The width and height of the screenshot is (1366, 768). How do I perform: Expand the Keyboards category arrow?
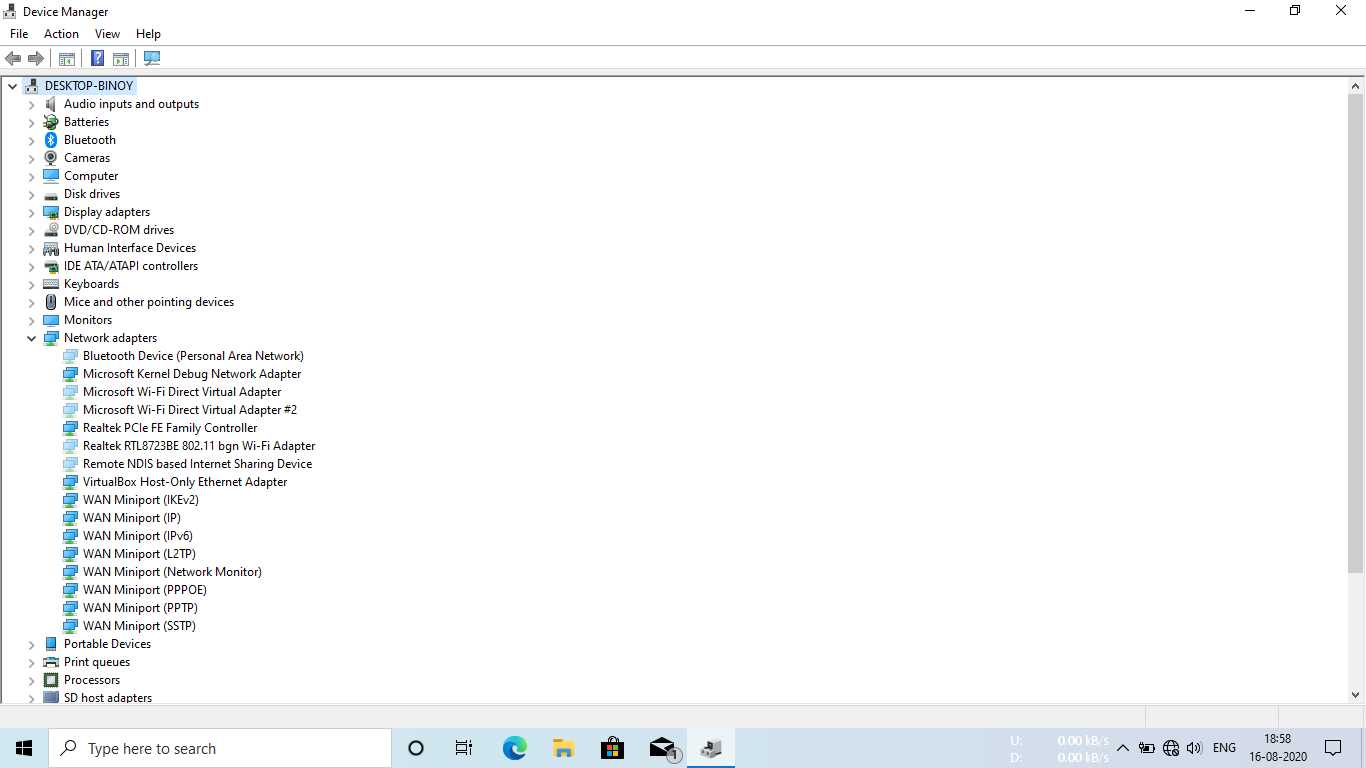click(31, 284)
